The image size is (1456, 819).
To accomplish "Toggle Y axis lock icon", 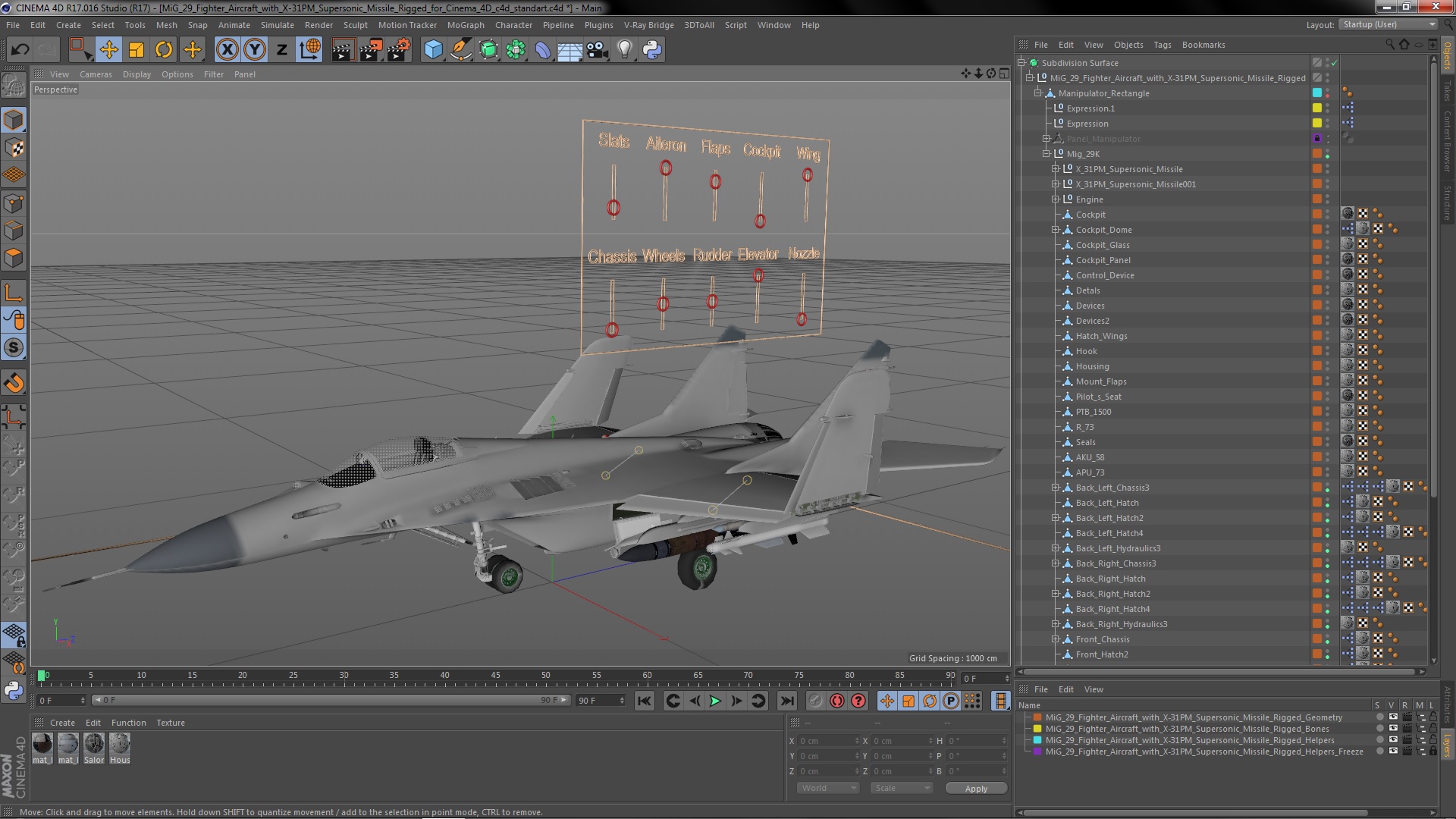I will [x=255, y=50].
